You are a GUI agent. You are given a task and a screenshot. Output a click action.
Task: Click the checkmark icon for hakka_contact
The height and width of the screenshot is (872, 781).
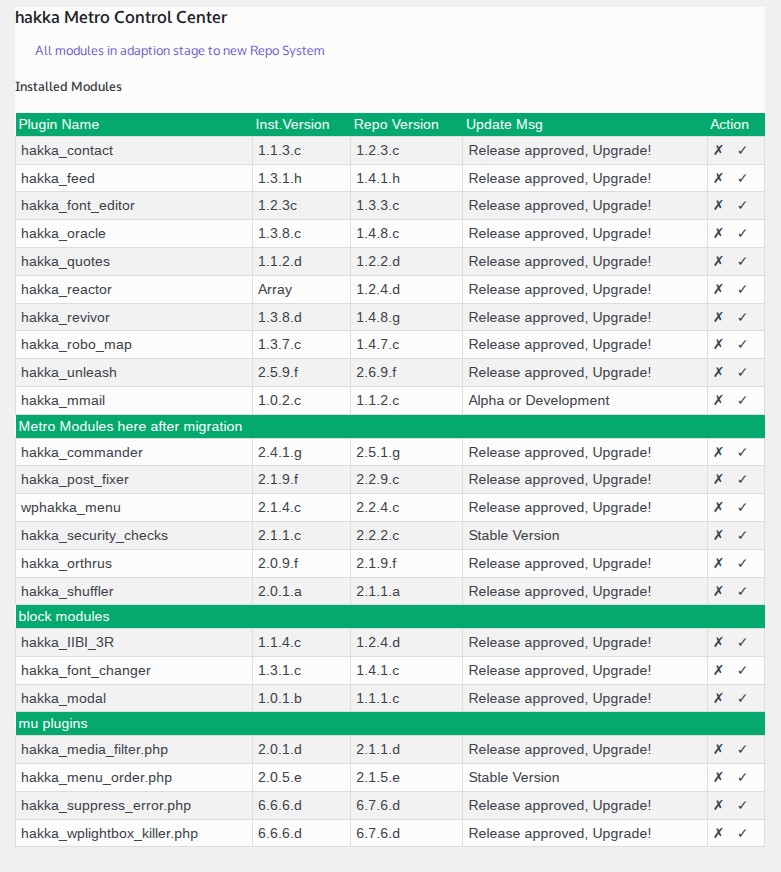(x=742, y=150)
